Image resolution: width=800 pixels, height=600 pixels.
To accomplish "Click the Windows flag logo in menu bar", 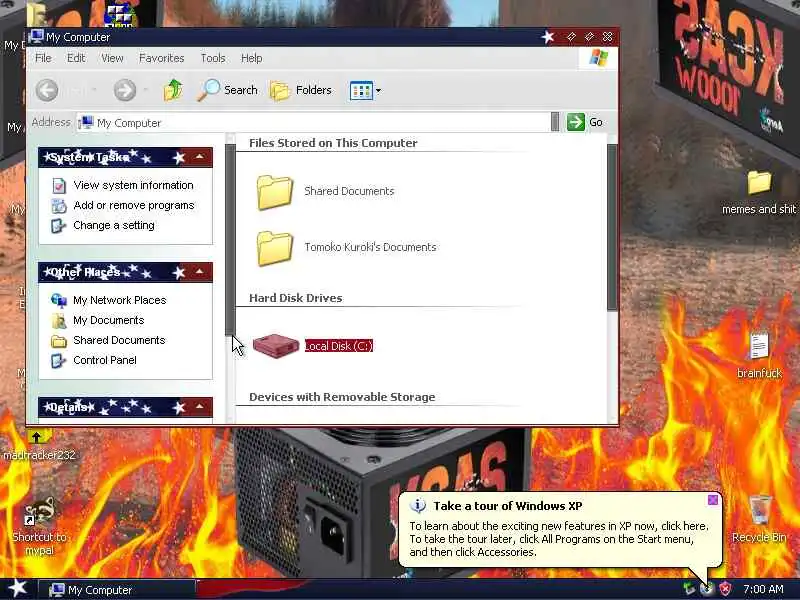I will coord(598,58).
